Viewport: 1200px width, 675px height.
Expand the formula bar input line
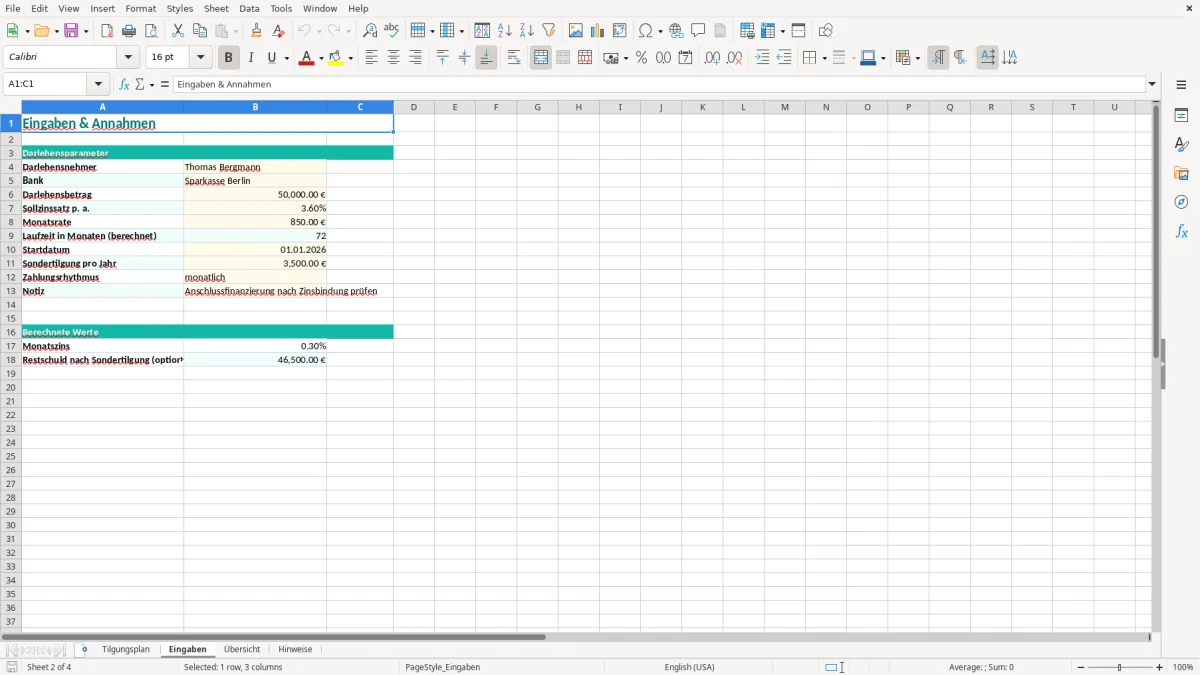pyautogui.click(x=1152, y=85)
